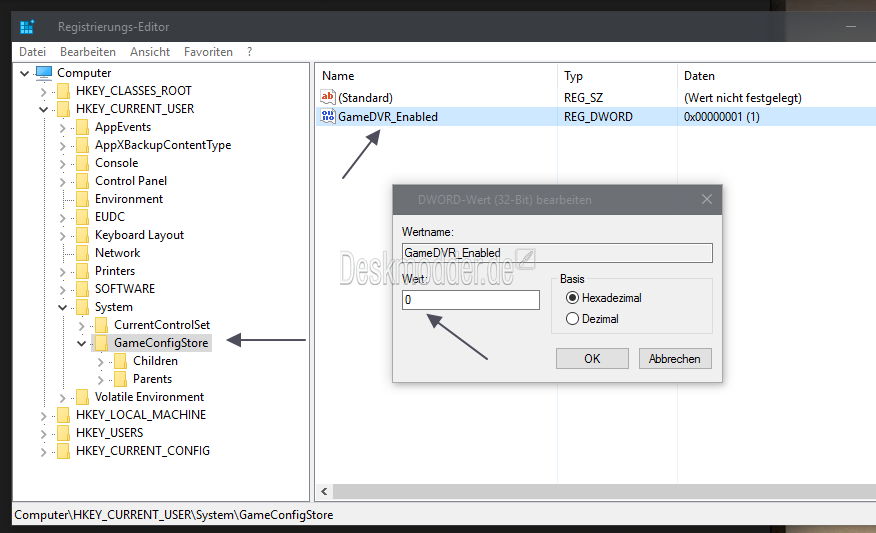
Task: Click the Computer icon in tree root
Action: point(44,73)
